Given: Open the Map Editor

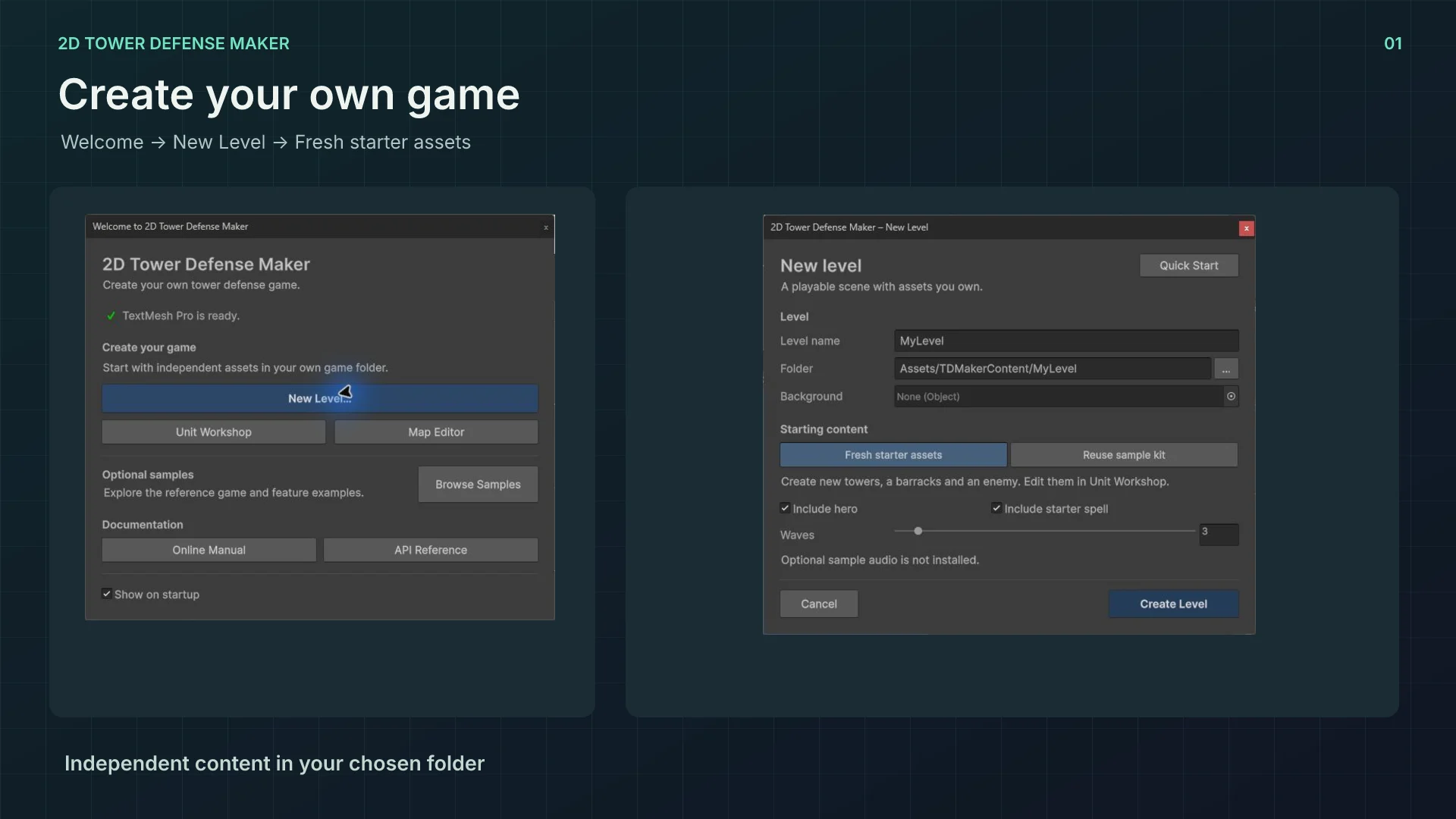Looking at the screenshot, I should tap(436, 432).
